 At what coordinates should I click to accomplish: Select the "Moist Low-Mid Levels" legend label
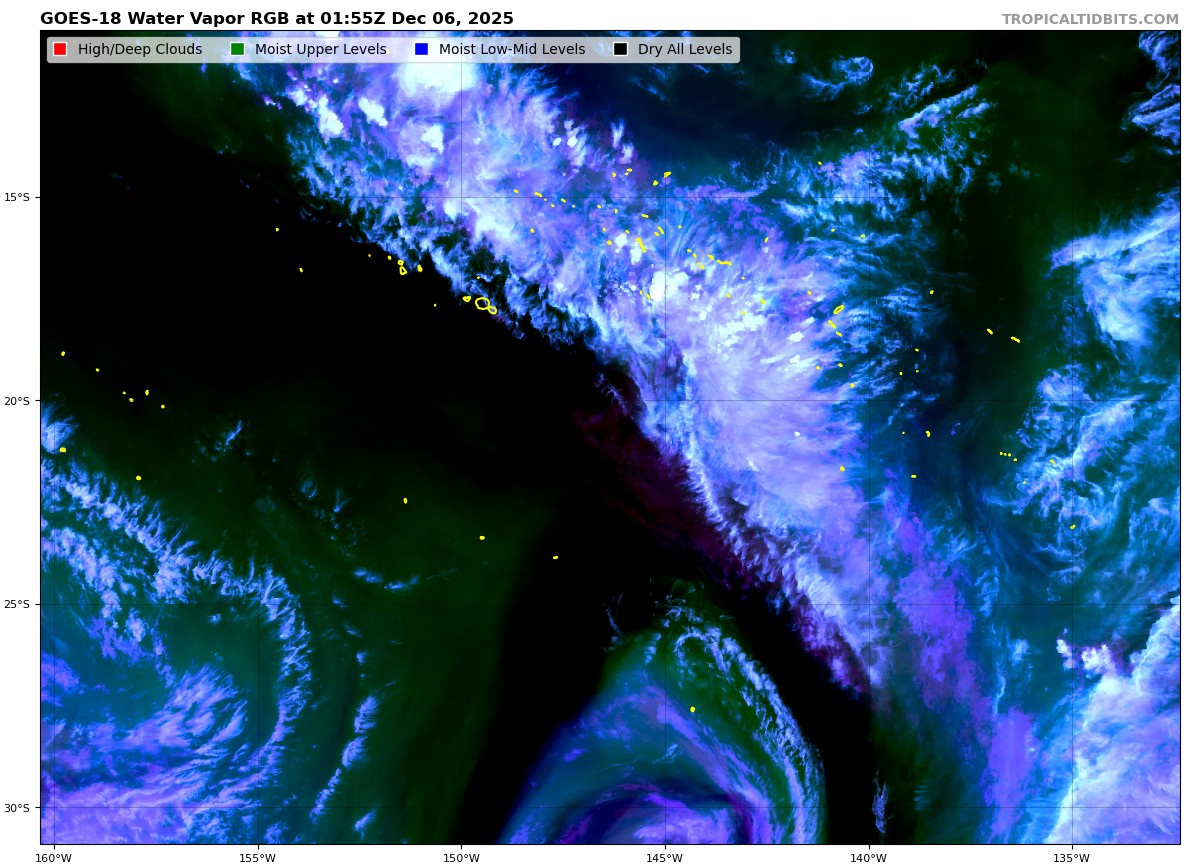click(511, 50)
